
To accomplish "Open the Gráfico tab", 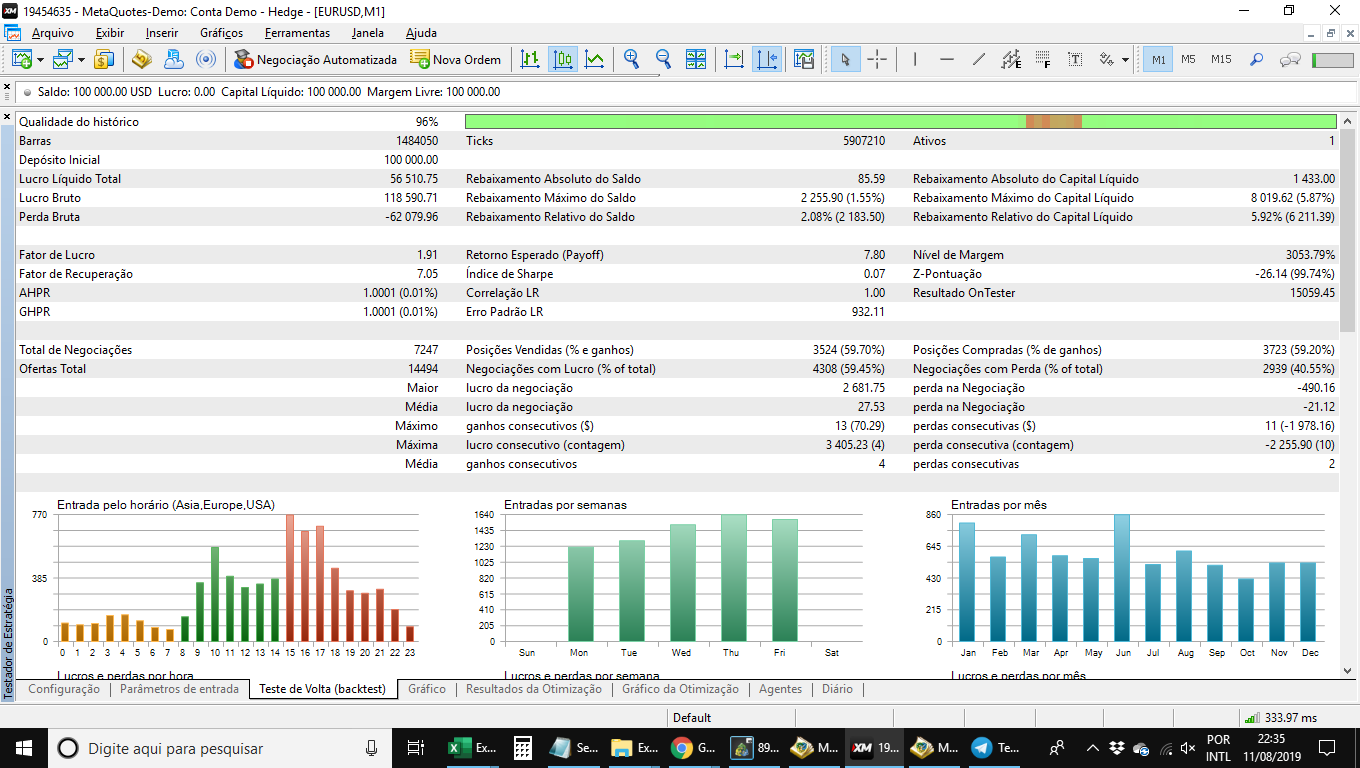I will [427, 689].
